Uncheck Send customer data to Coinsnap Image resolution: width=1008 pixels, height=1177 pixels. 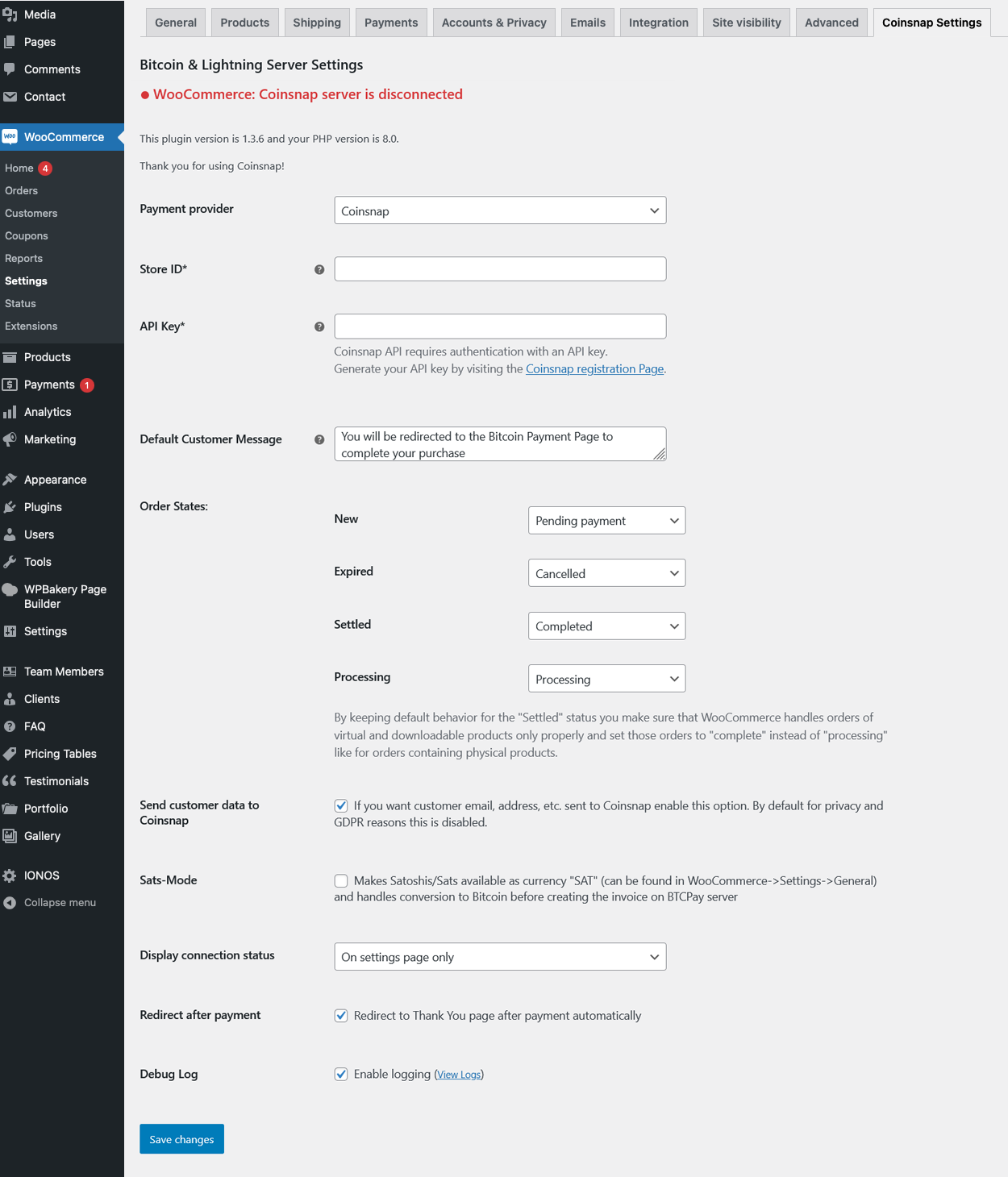tap(341, 805)
